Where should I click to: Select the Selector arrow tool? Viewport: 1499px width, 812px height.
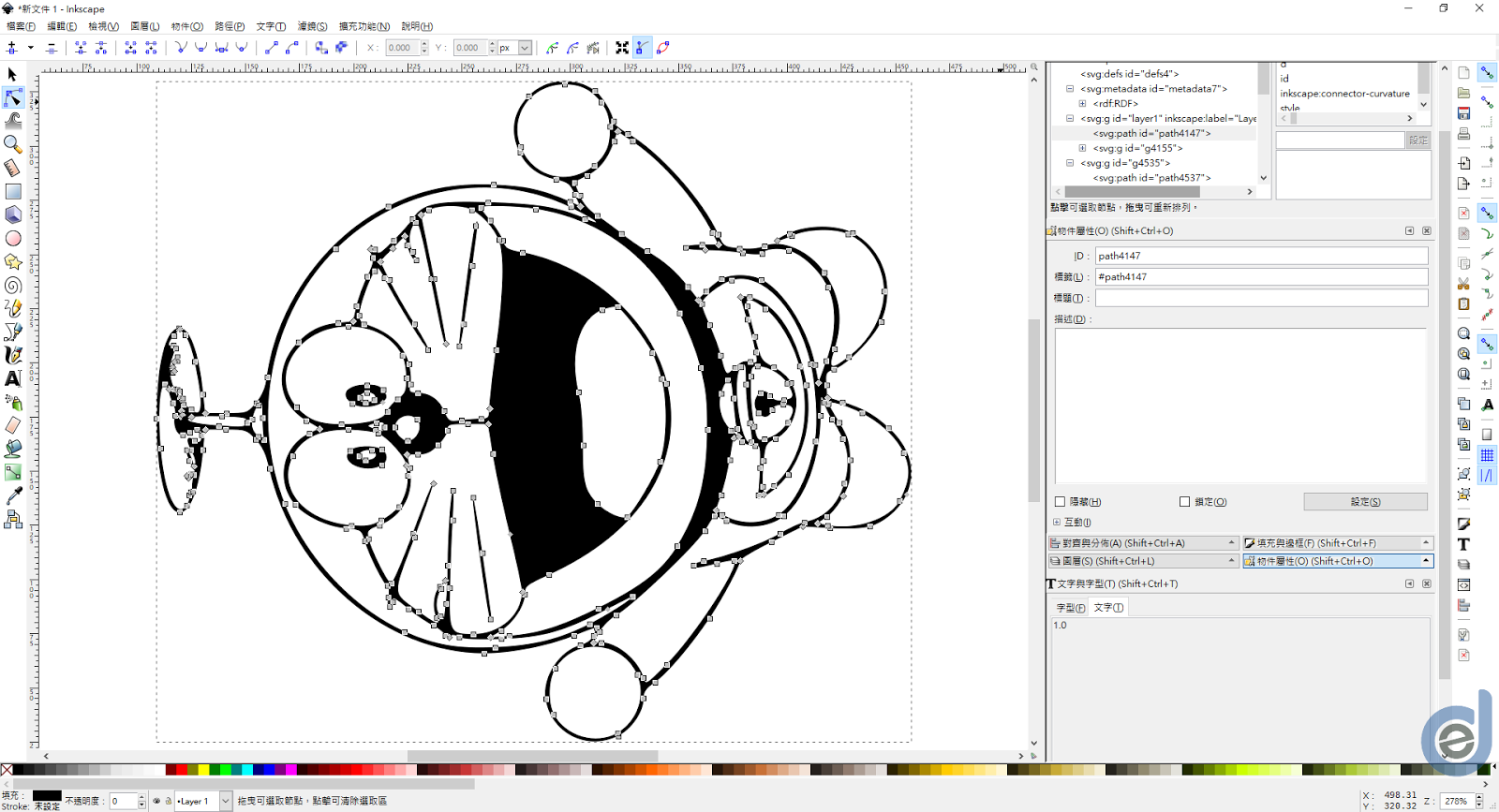[x=12, y=74]
